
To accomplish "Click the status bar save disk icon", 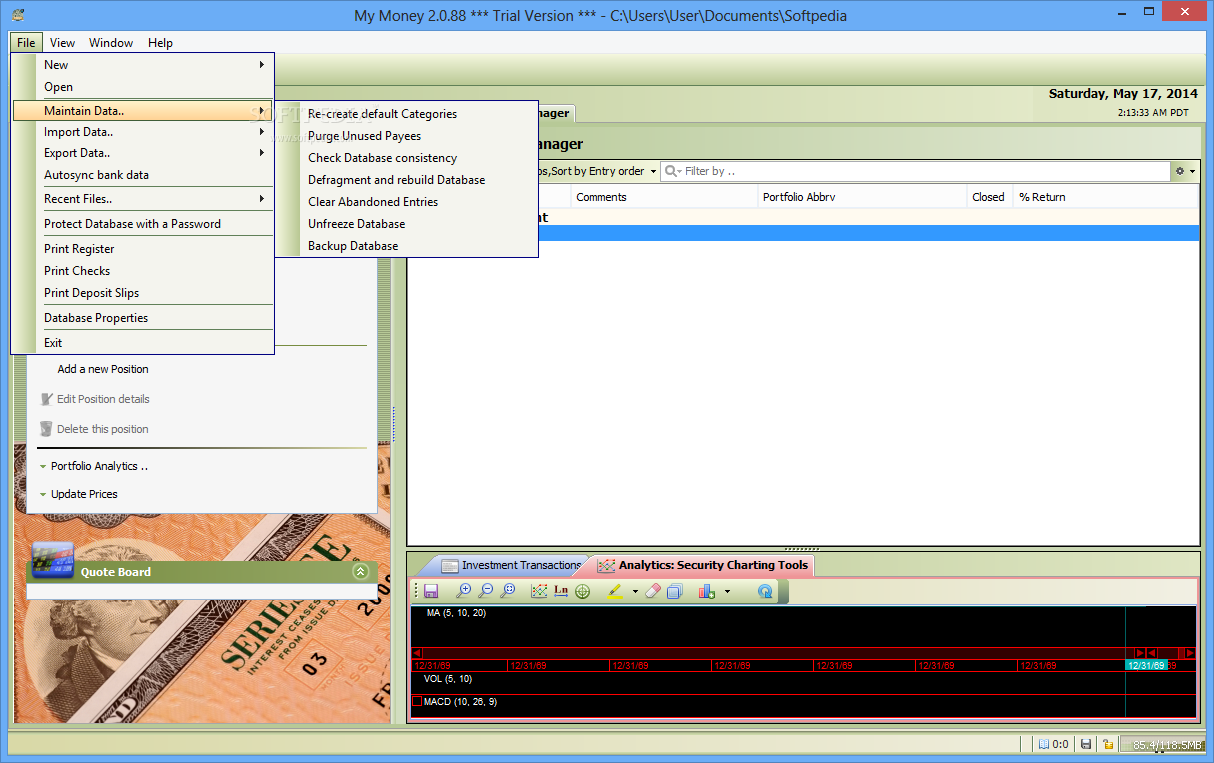I will point(1086,744).
